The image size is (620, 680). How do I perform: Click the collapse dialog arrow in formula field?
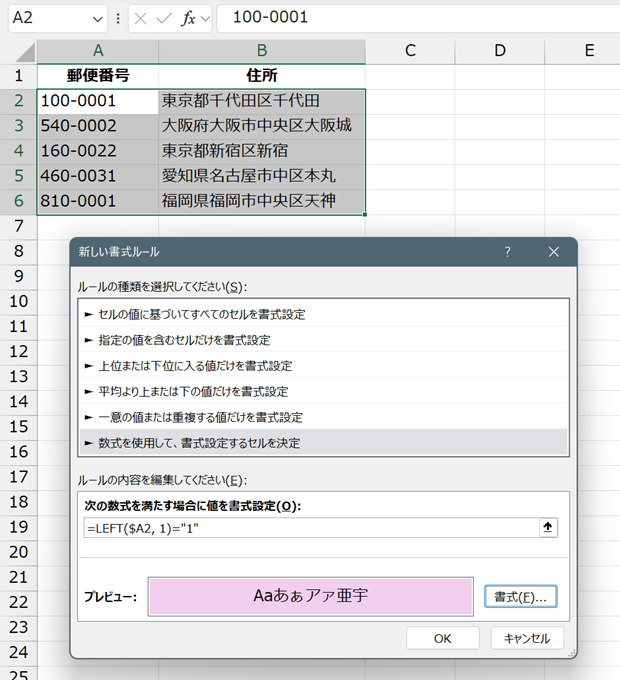548,527
